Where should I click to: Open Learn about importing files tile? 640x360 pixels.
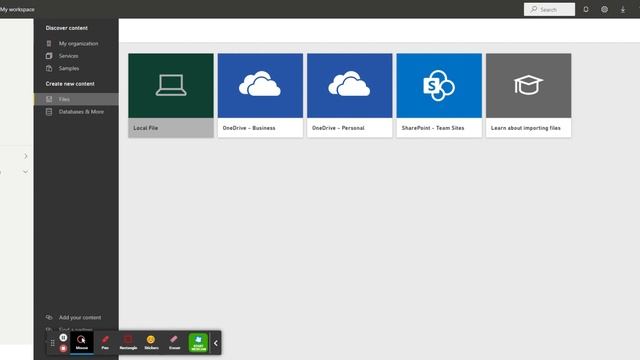[x=528, y=95]
